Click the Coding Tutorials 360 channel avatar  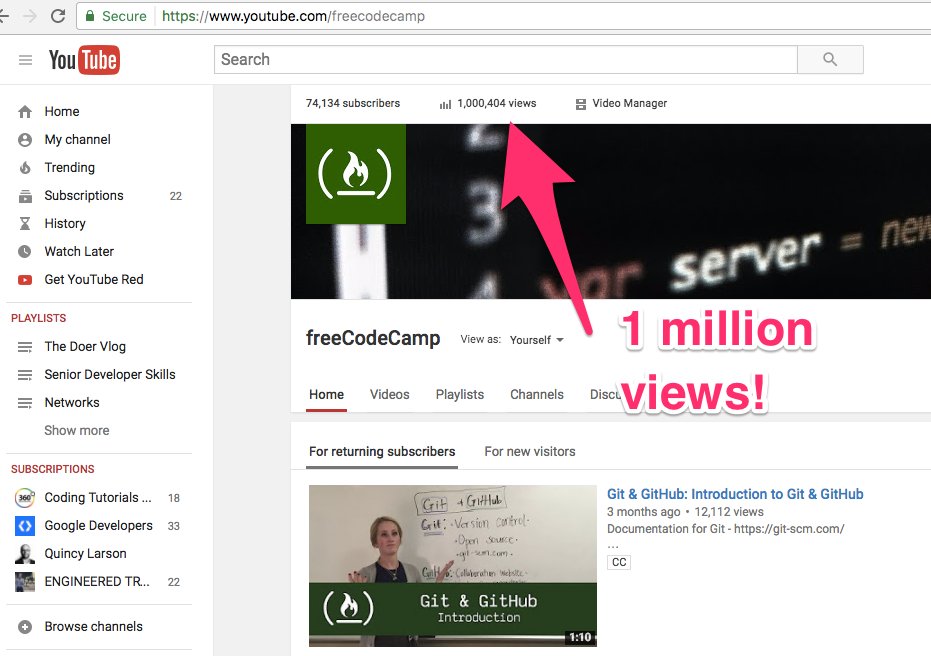tap(25, 497)
